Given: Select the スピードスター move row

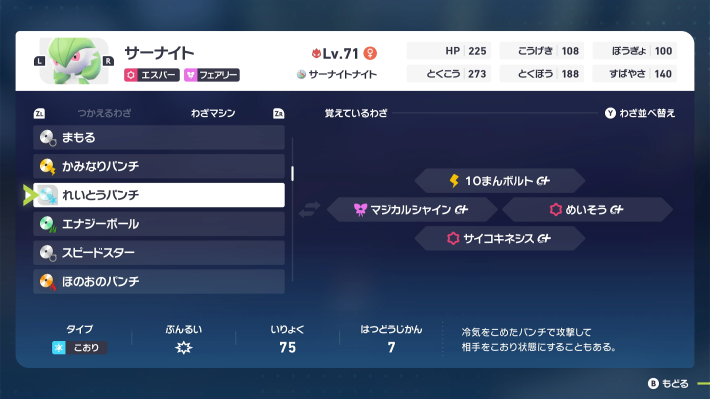Looking at the screenshot, I should pos(159,253).
